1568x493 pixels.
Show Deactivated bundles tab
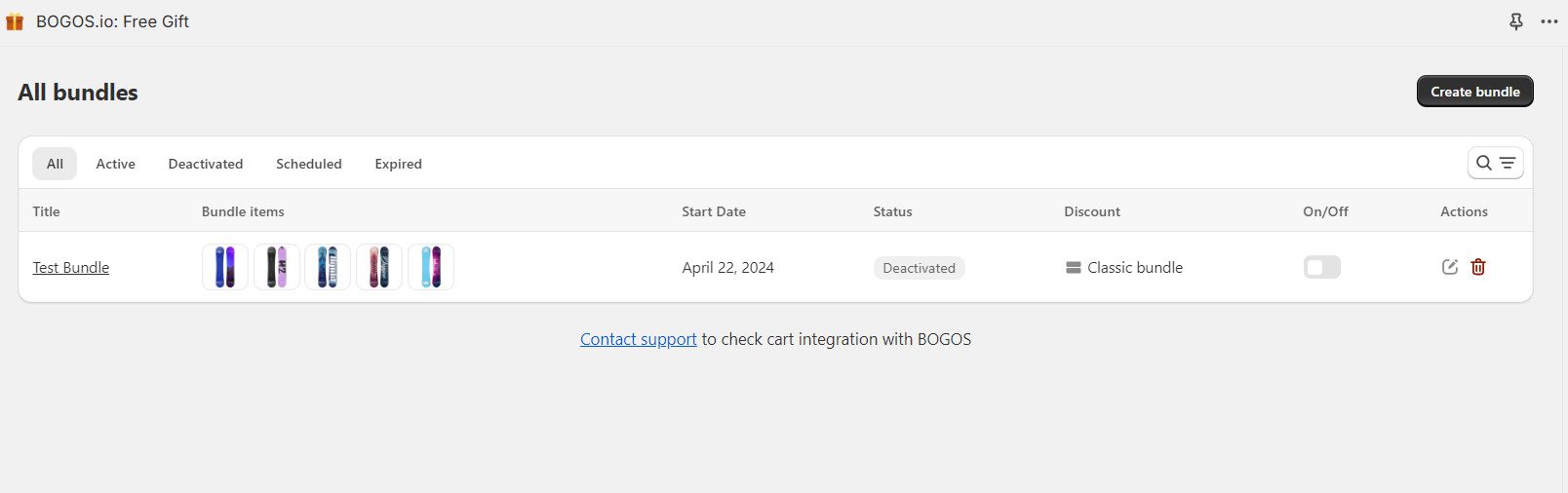click(206, 164)
